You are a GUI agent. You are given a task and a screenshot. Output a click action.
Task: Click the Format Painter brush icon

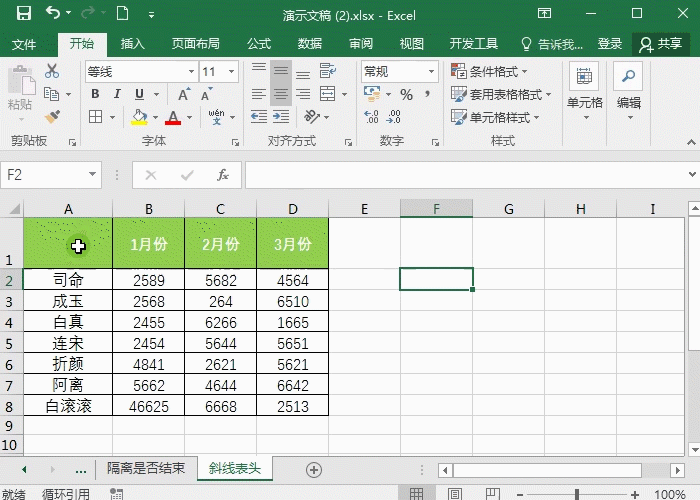click(52, 117)
